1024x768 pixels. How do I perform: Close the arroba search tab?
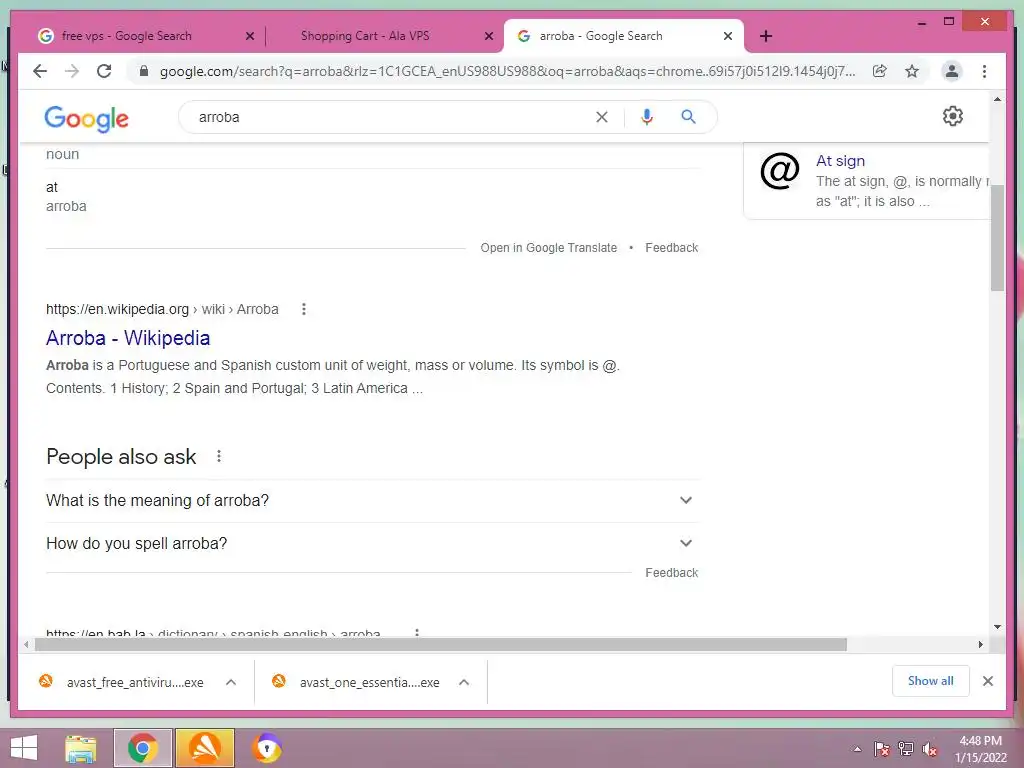coord(728,37)
